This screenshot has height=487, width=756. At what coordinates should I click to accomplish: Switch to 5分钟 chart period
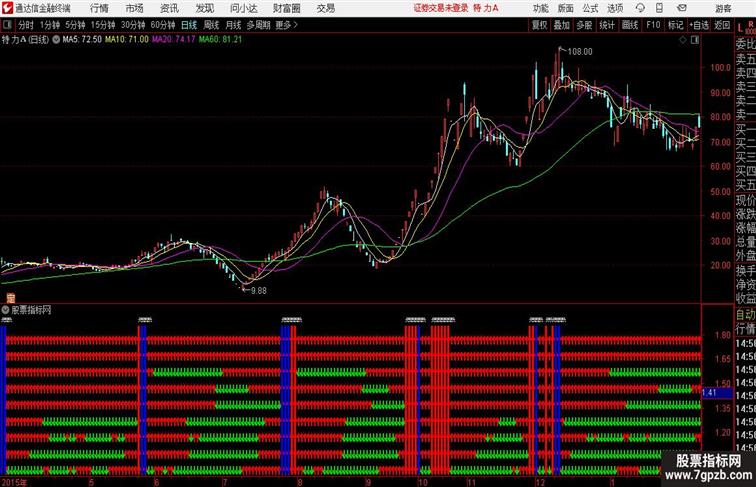click(75, 25)
